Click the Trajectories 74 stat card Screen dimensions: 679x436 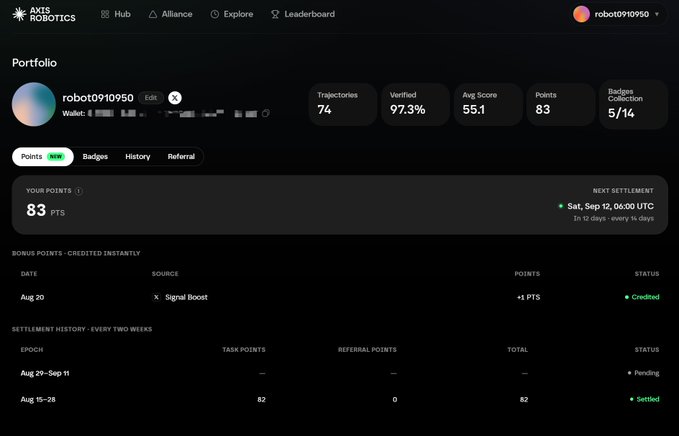[343, 104]
